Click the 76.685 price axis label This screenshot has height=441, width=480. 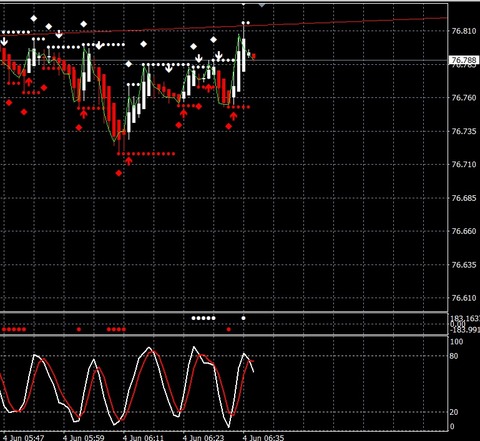[464, 198]
